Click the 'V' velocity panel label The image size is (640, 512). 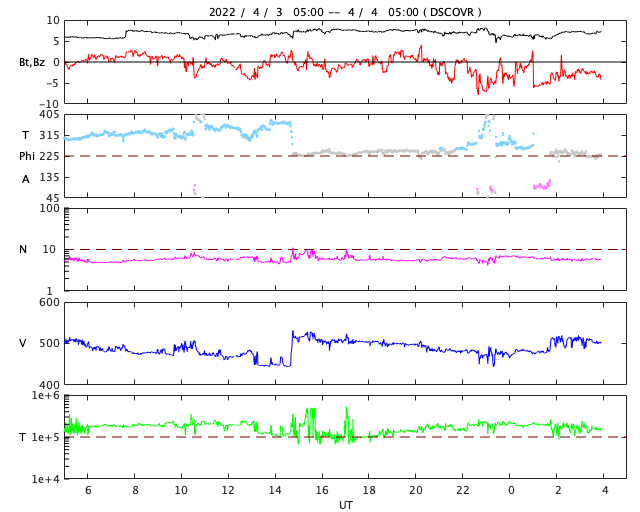click(x=23, y=343)
